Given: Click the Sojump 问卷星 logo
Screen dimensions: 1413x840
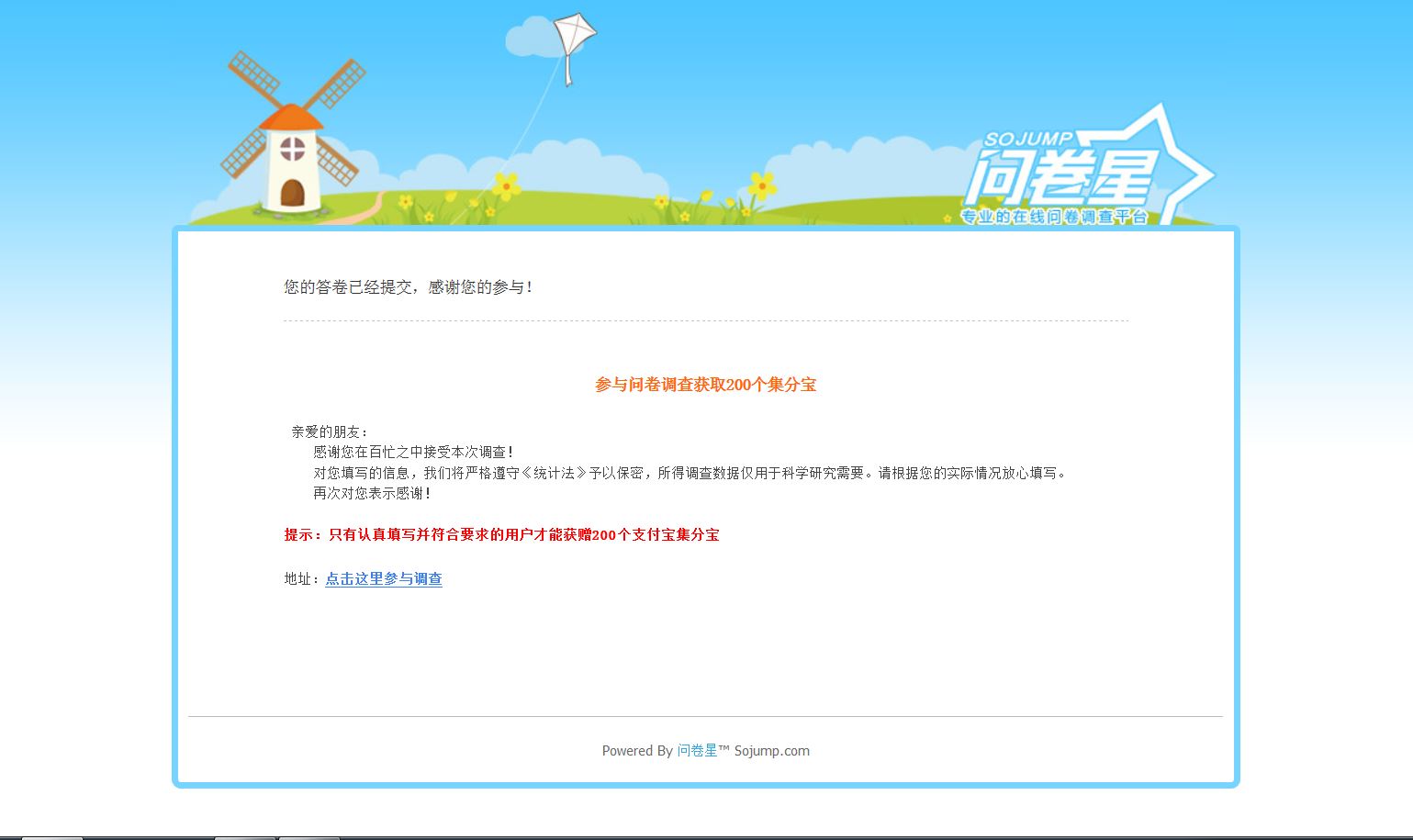Looking at the screenshot, I should pyautogui.click(x=1088, y=165).
